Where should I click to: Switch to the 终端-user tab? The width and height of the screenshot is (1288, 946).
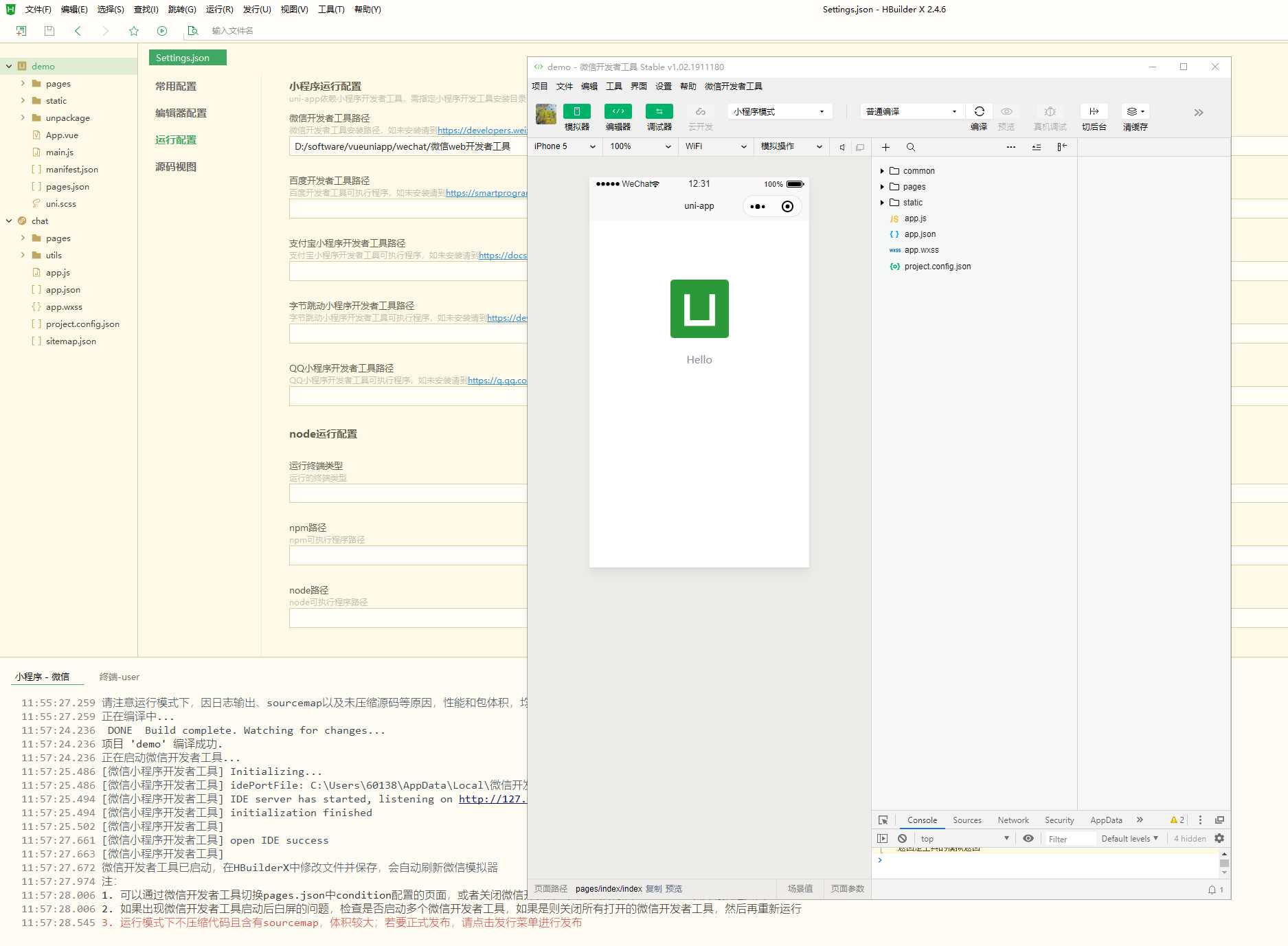tap(120, 677)
